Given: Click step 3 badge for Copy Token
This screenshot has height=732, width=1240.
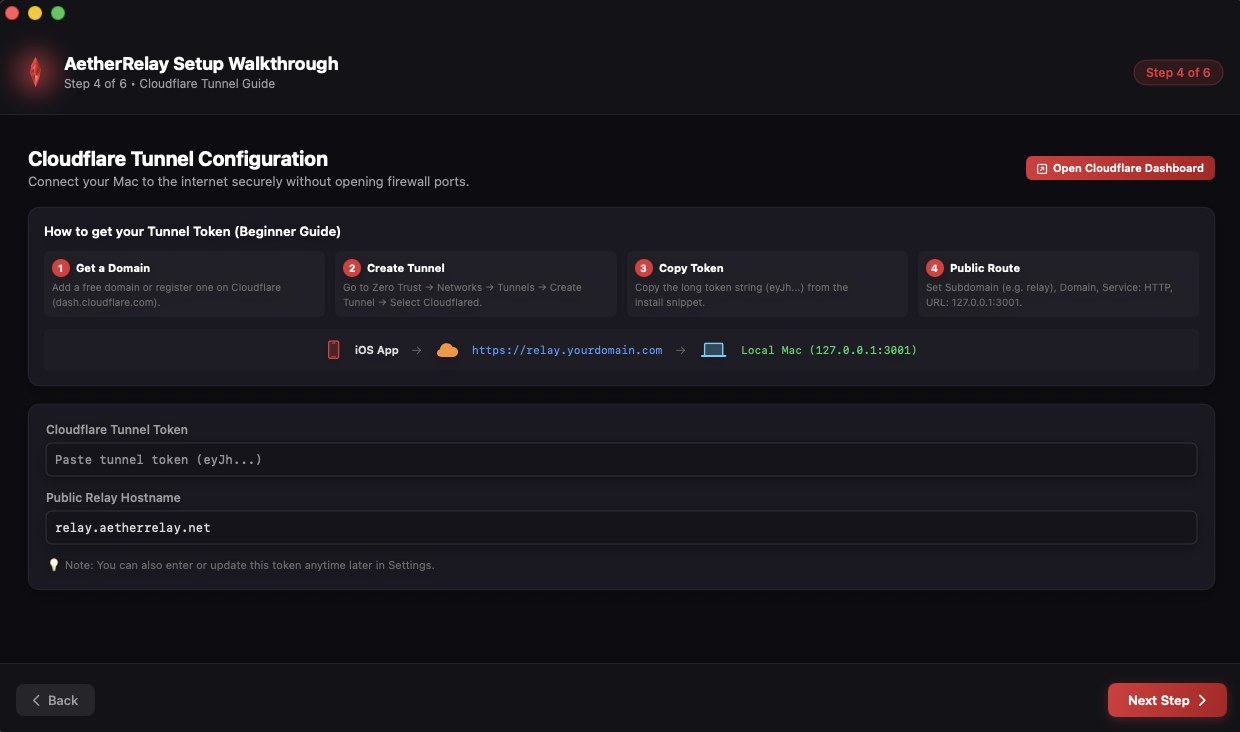Looking at the screenshot, I should tap(644, 268).
